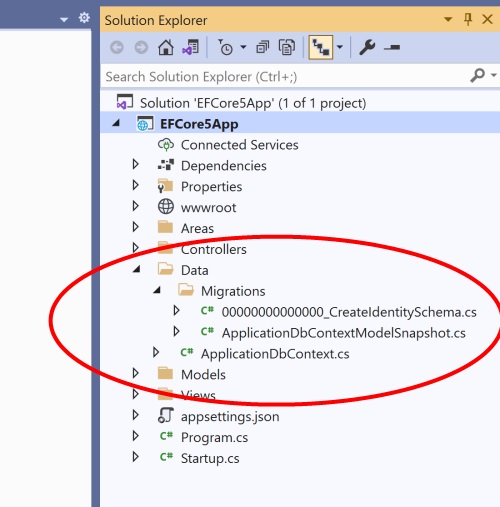Open Connected Services
This screenshot has height=507, width=500.
pos(239,145)
